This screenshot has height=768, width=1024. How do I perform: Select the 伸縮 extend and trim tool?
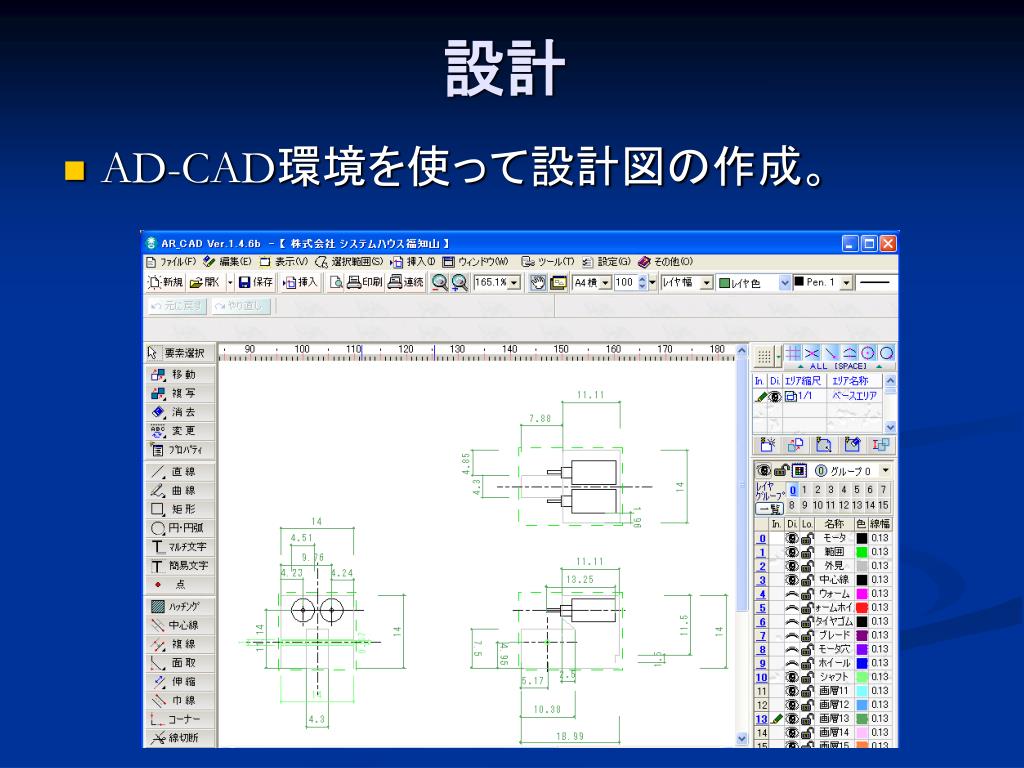(x=180, y=681)
